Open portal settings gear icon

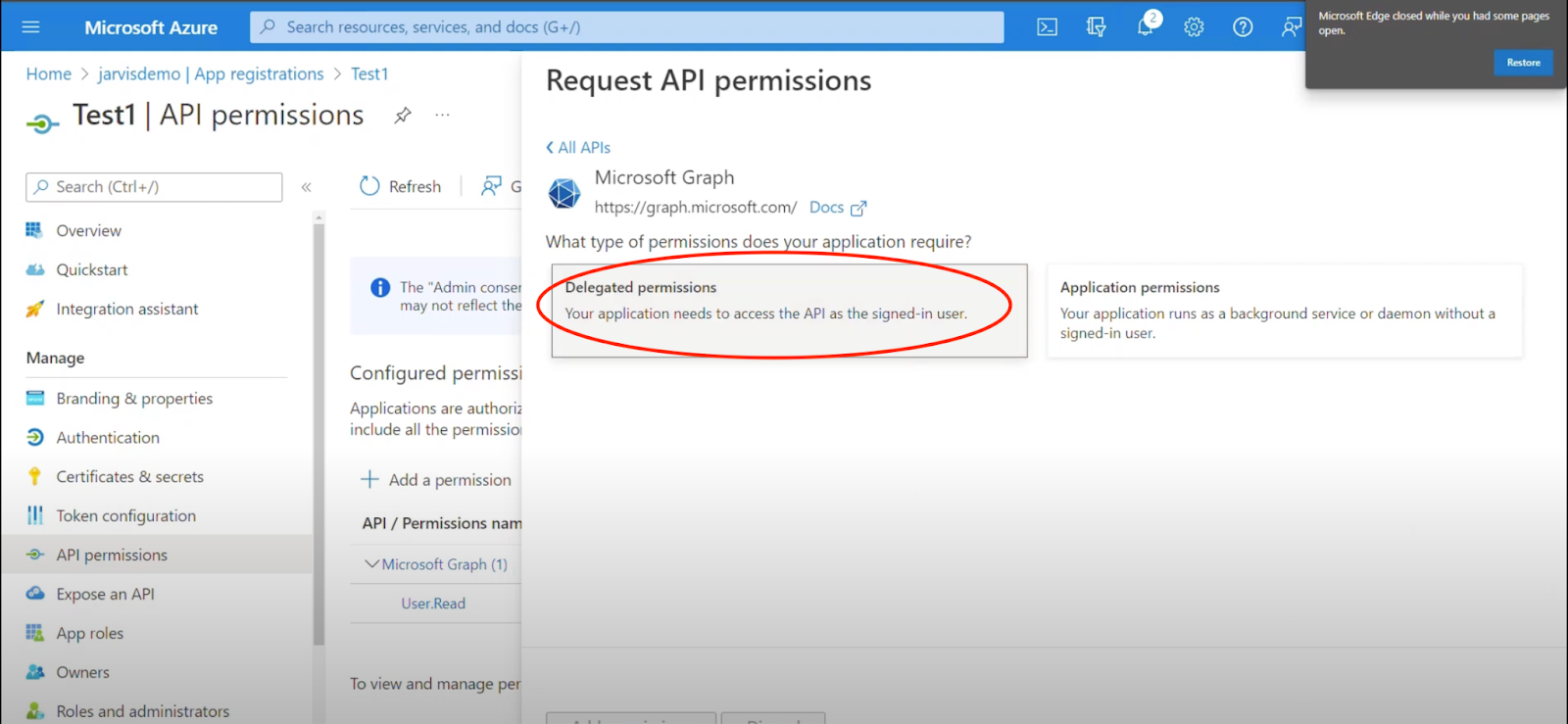point(1194,27)
